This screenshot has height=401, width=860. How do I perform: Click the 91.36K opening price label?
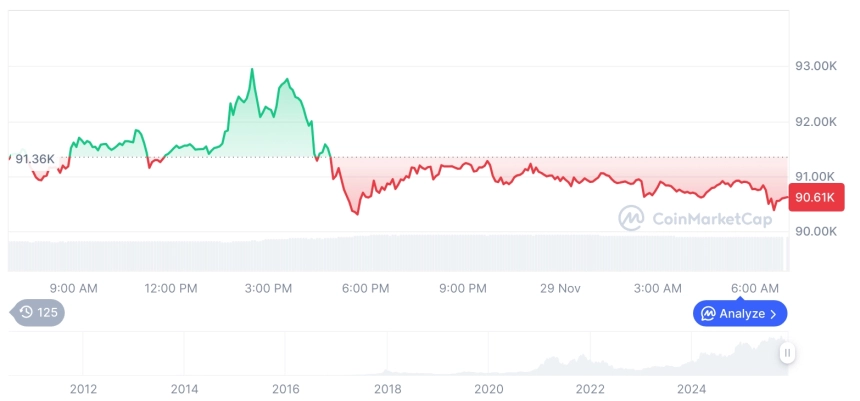tap(35, 159)
